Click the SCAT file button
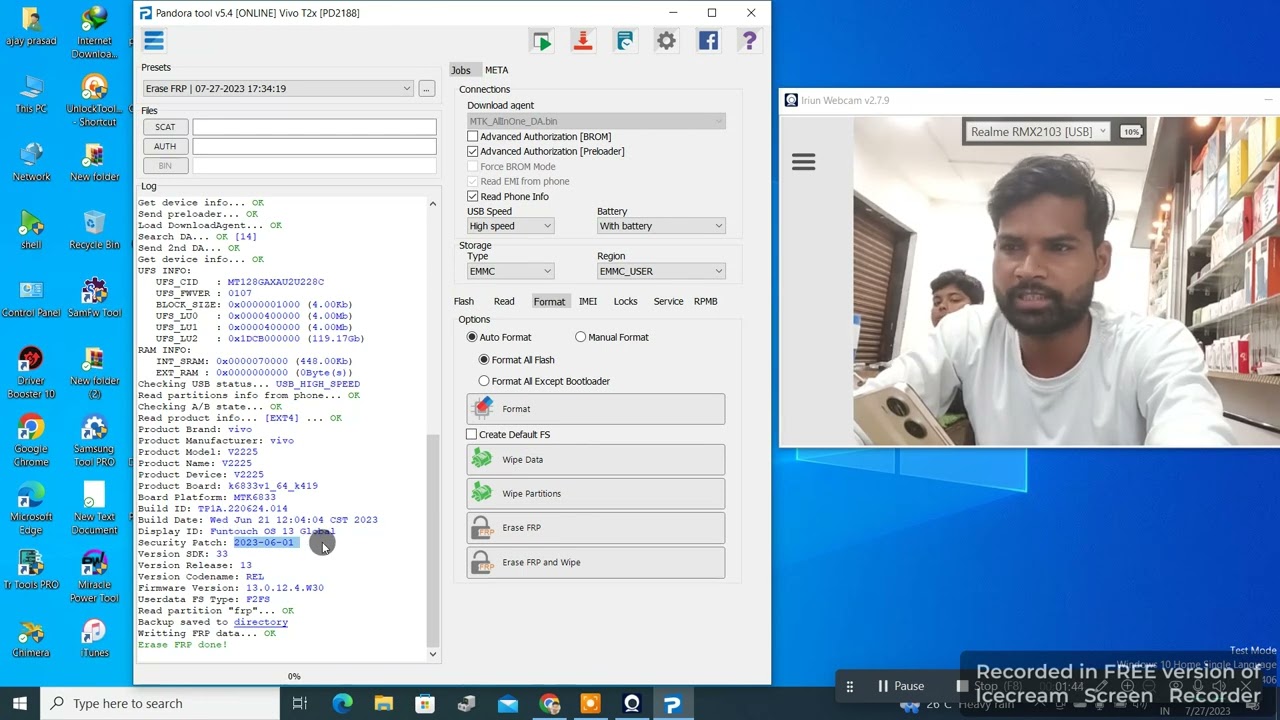Image resolution: width=1280 pixels, height=720 pixels. (165, 127)
